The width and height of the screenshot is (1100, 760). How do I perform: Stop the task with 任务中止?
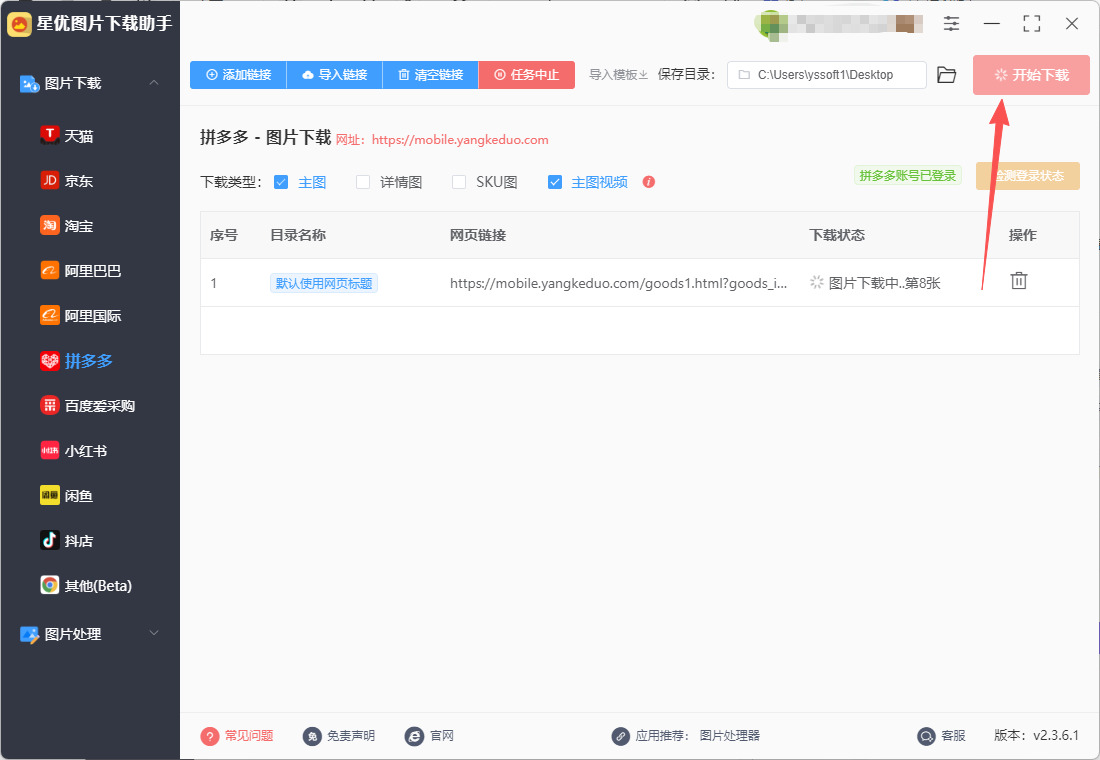coord(527,74)
